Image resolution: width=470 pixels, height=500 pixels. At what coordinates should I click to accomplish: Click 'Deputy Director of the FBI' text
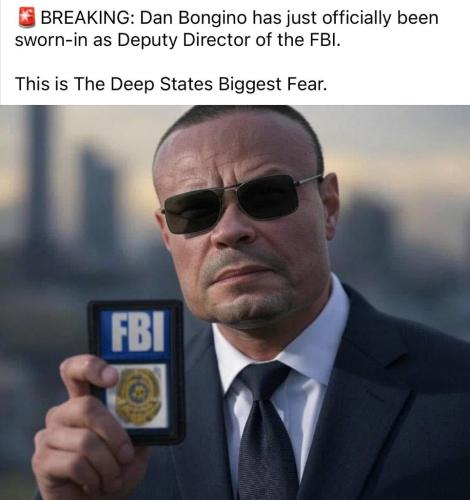click(x=229, y=41)
